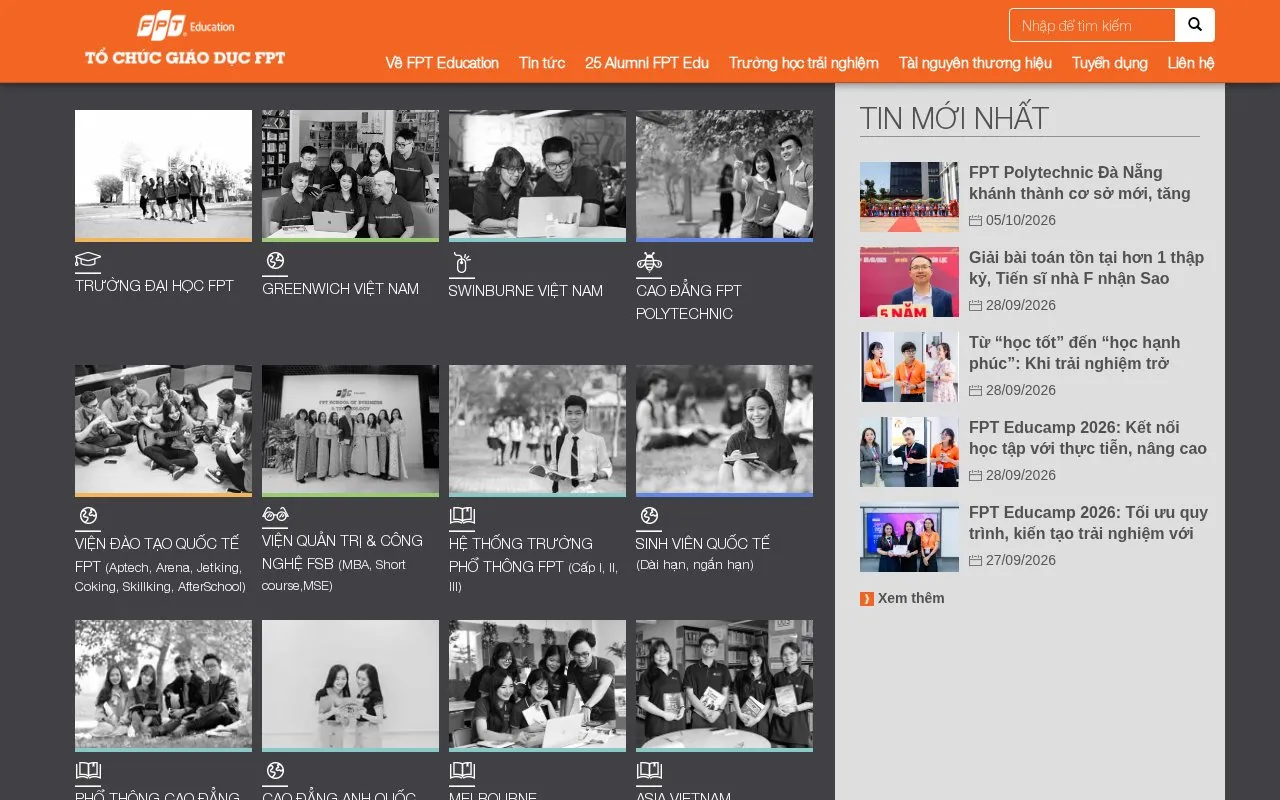Open the Tin tức menu item
The image size is (1280, 800).
click(x=542, y=63)
